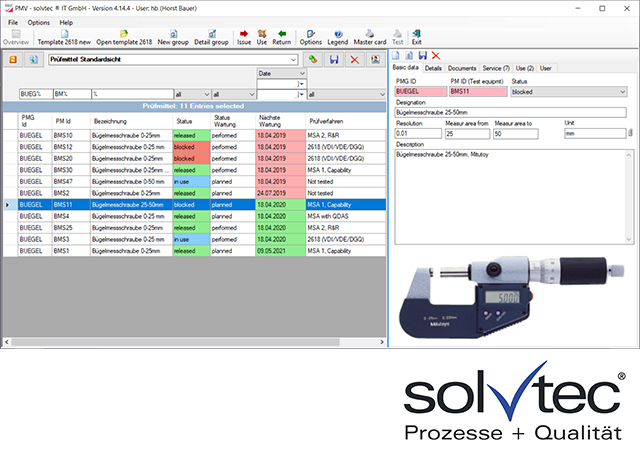The image size is (640, 452).
Task: Click the Designation text field
Action: [x=510, y=111]
